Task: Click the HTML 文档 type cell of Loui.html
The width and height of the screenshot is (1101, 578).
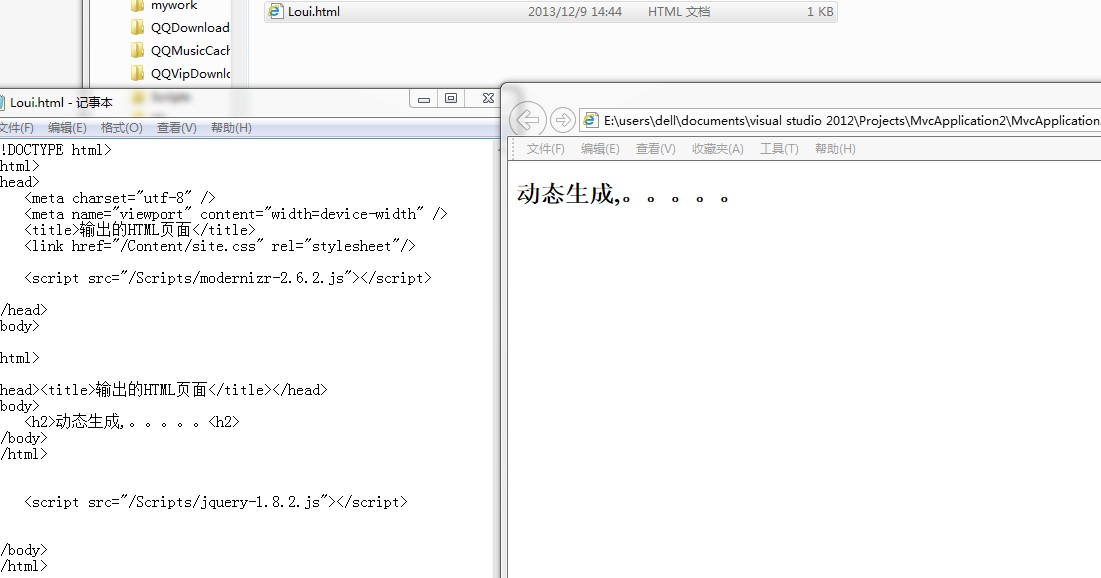Action: (679, 11)
